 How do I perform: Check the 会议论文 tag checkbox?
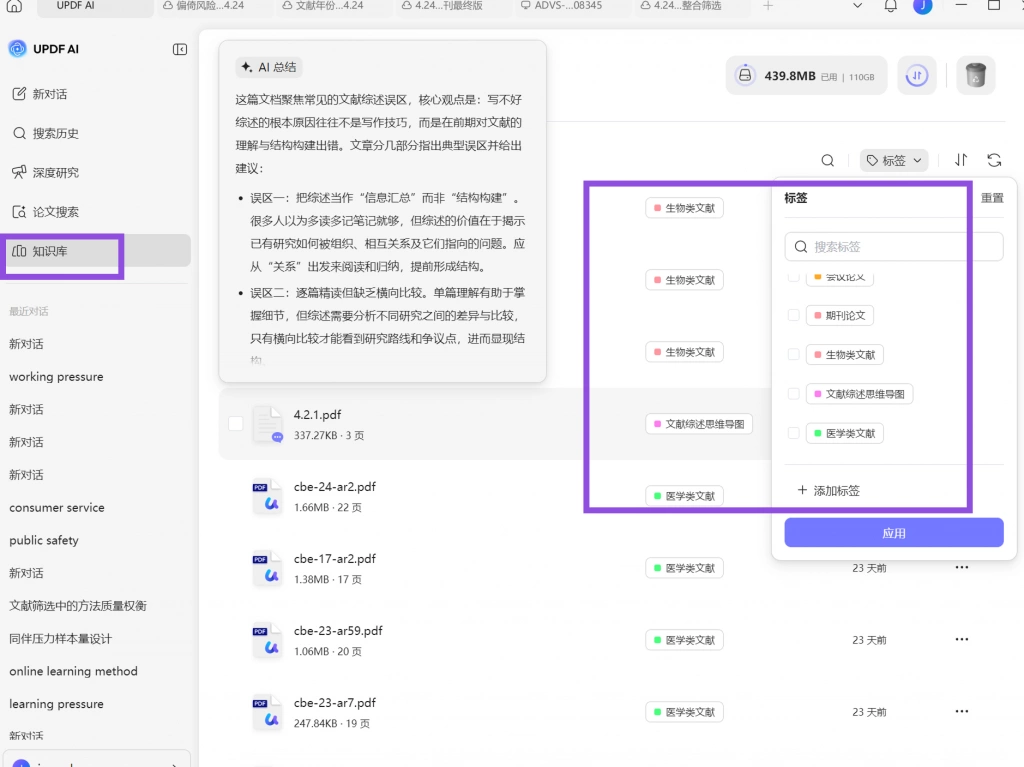(793, 278)
